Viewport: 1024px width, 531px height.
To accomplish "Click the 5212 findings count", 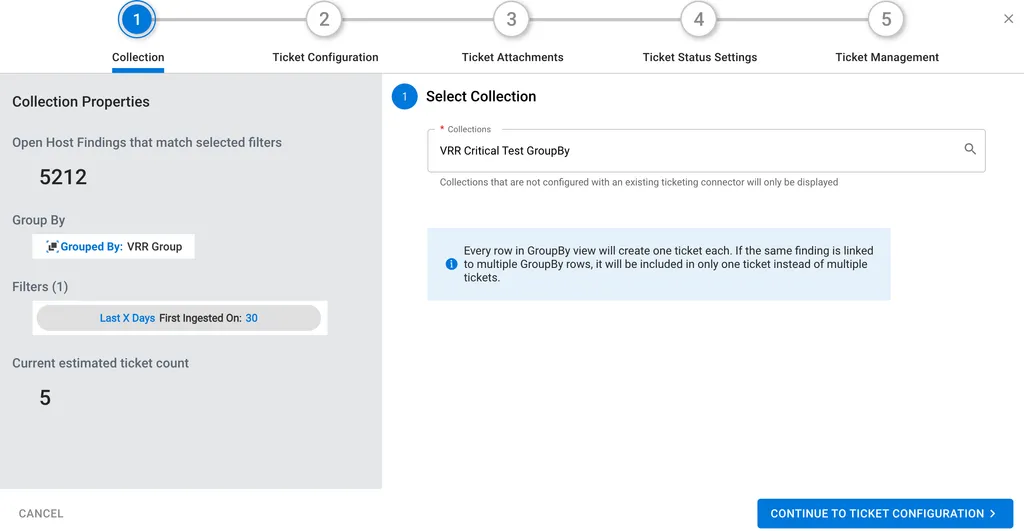I will [63, 177].
